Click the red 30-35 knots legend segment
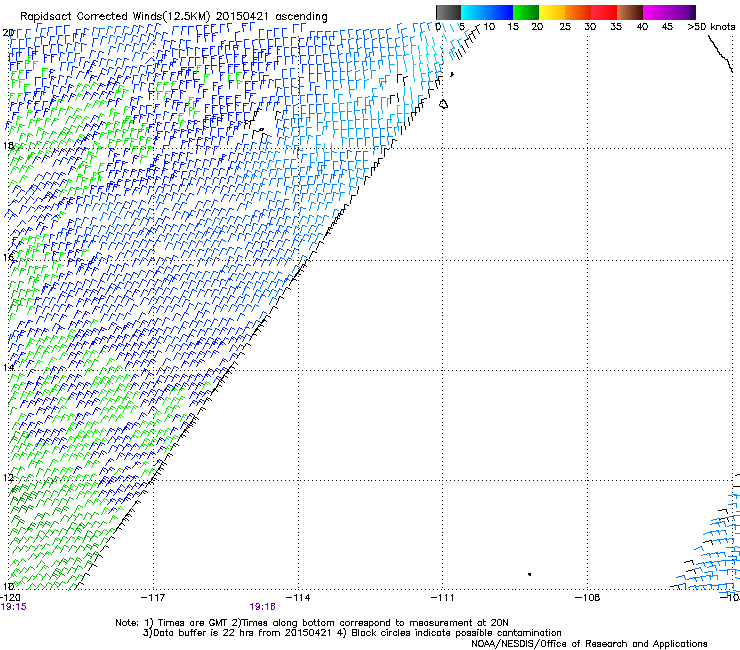740x650 pixels. pos(604,12)
